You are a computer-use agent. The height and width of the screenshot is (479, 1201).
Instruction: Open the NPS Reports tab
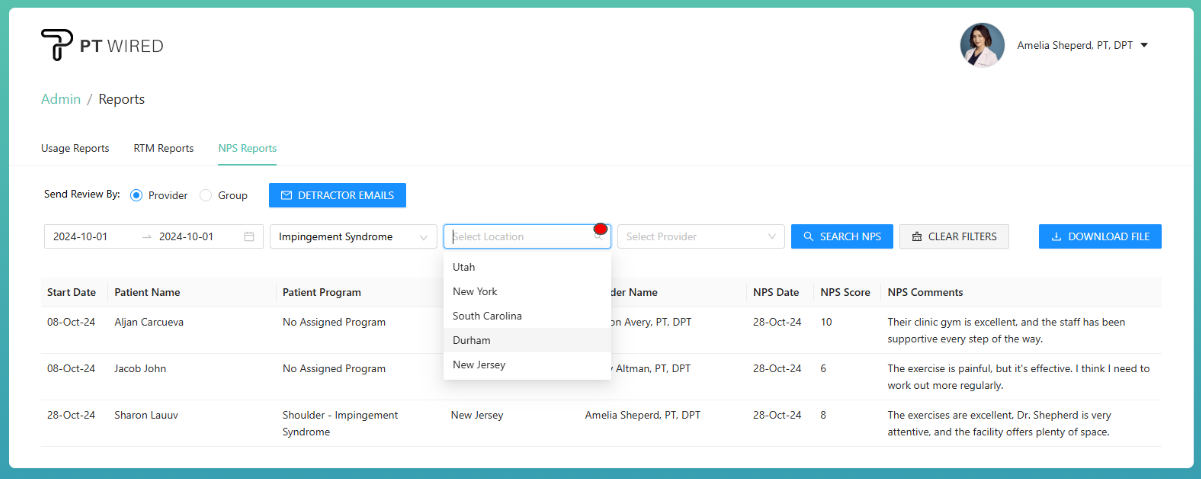(247, 148)
